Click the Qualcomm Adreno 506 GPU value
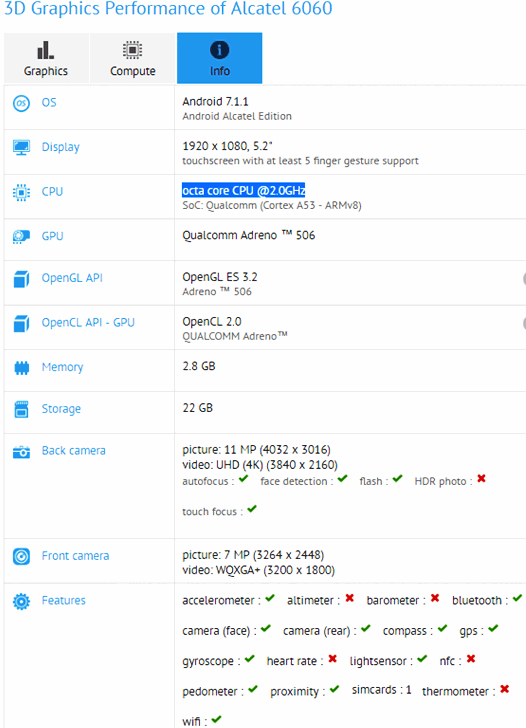 tap(249, 235)
